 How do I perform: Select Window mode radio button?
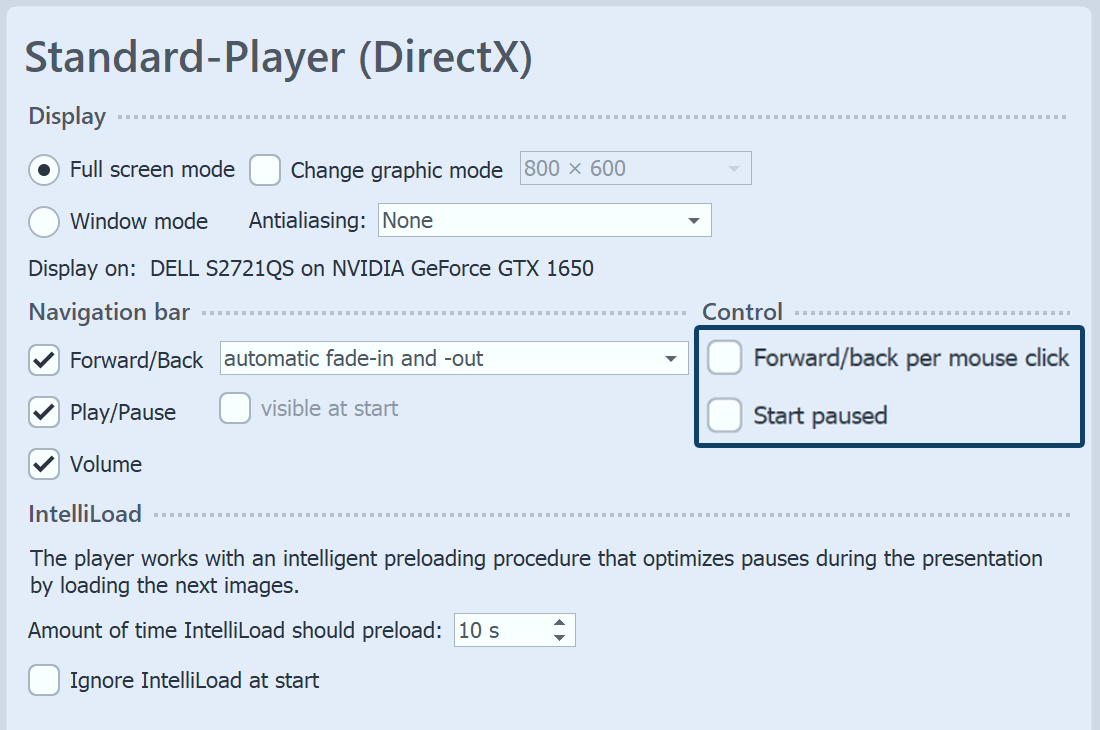pyautogui.click(x=44, y=222)
